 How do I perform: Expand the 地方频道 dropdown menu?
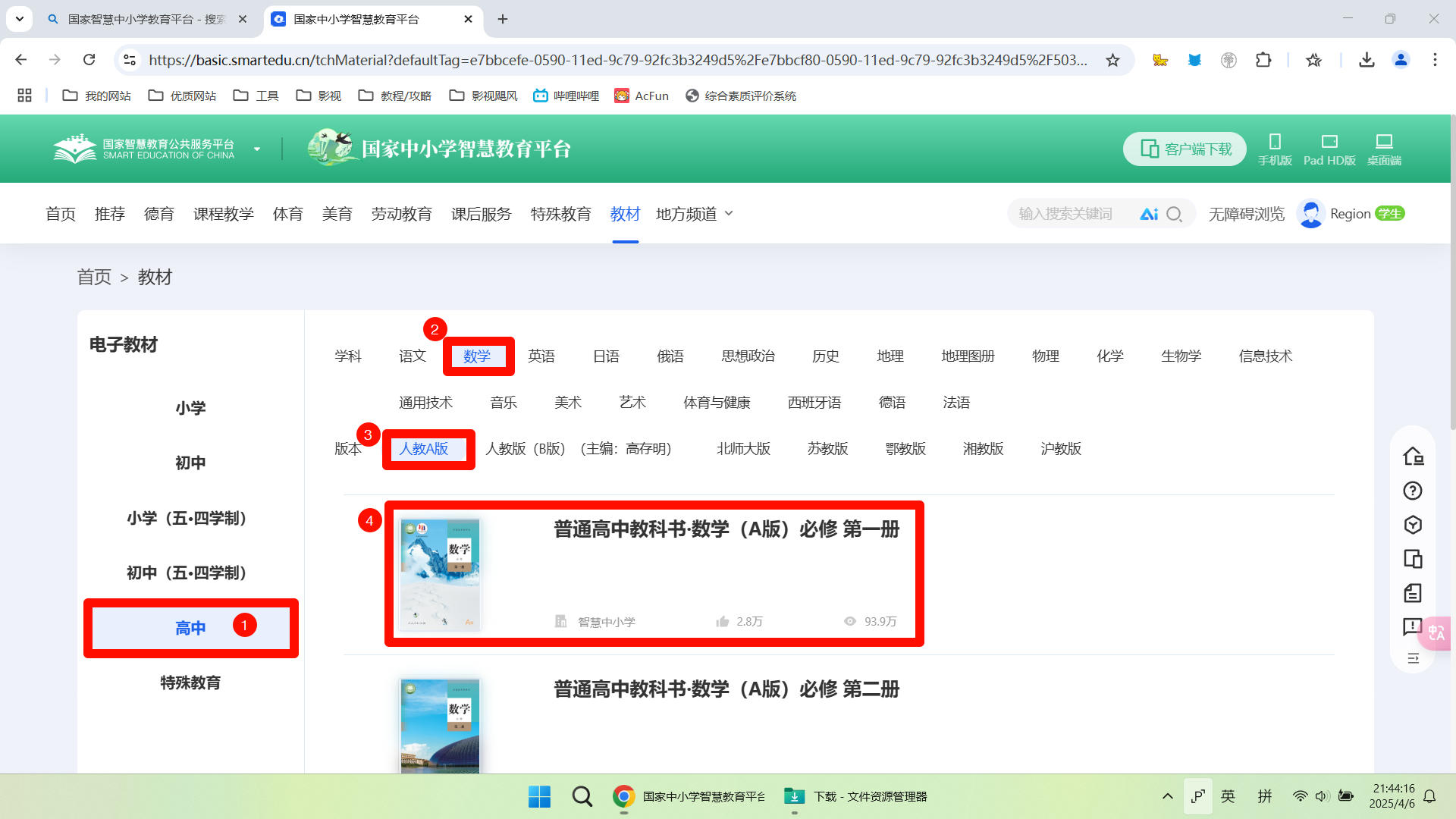pos(695,214)
